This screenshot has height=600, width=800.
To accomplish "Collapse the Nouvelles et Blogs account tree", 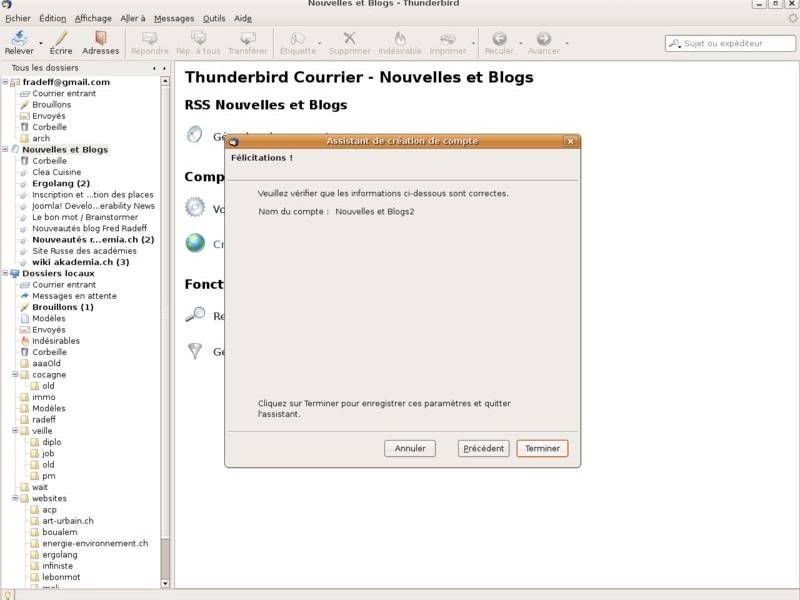I will [5, 149].
